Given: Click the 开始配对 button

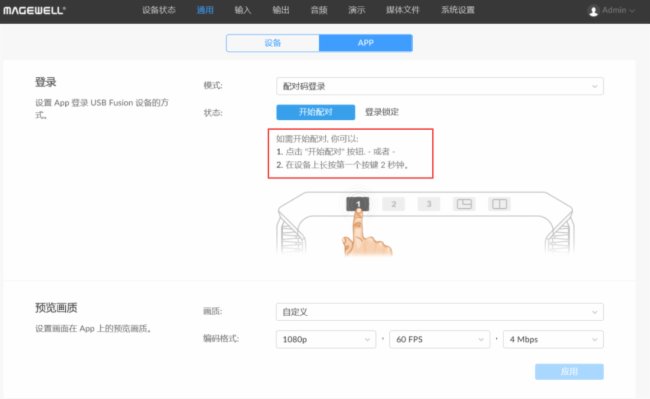Looking at the screenshot, I should point(315,112).
